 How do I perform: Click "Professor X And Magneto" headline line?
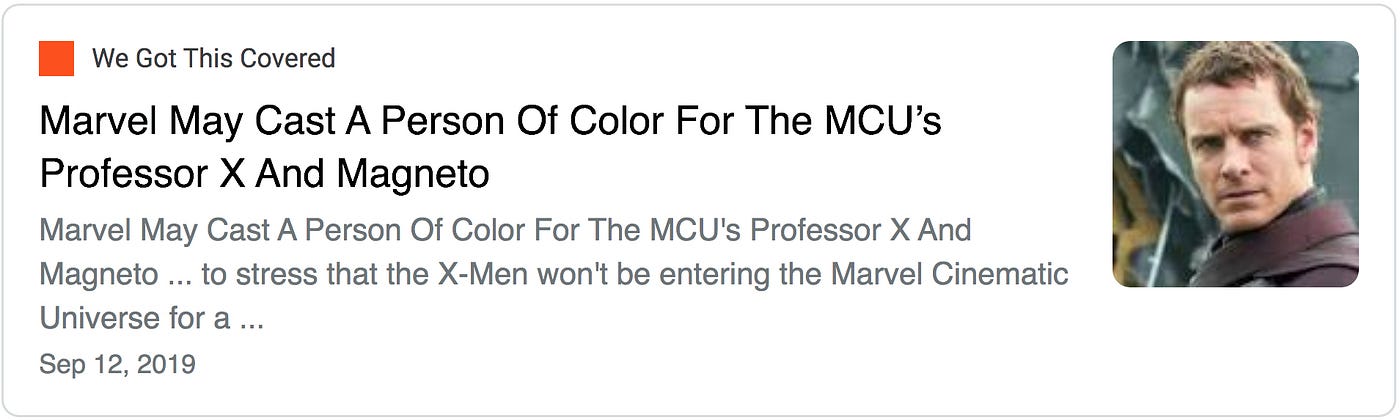pos(264,175)
